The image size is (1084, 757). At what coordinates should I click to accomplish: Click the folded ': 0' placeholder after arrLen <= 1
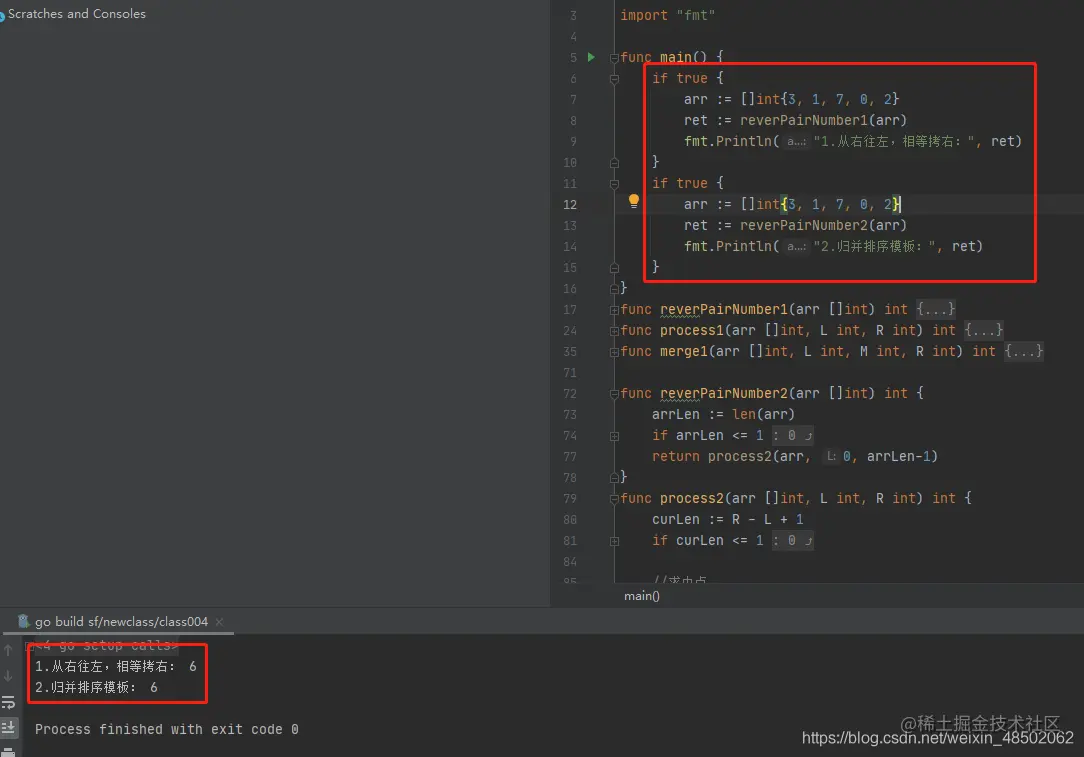(792, 435)
